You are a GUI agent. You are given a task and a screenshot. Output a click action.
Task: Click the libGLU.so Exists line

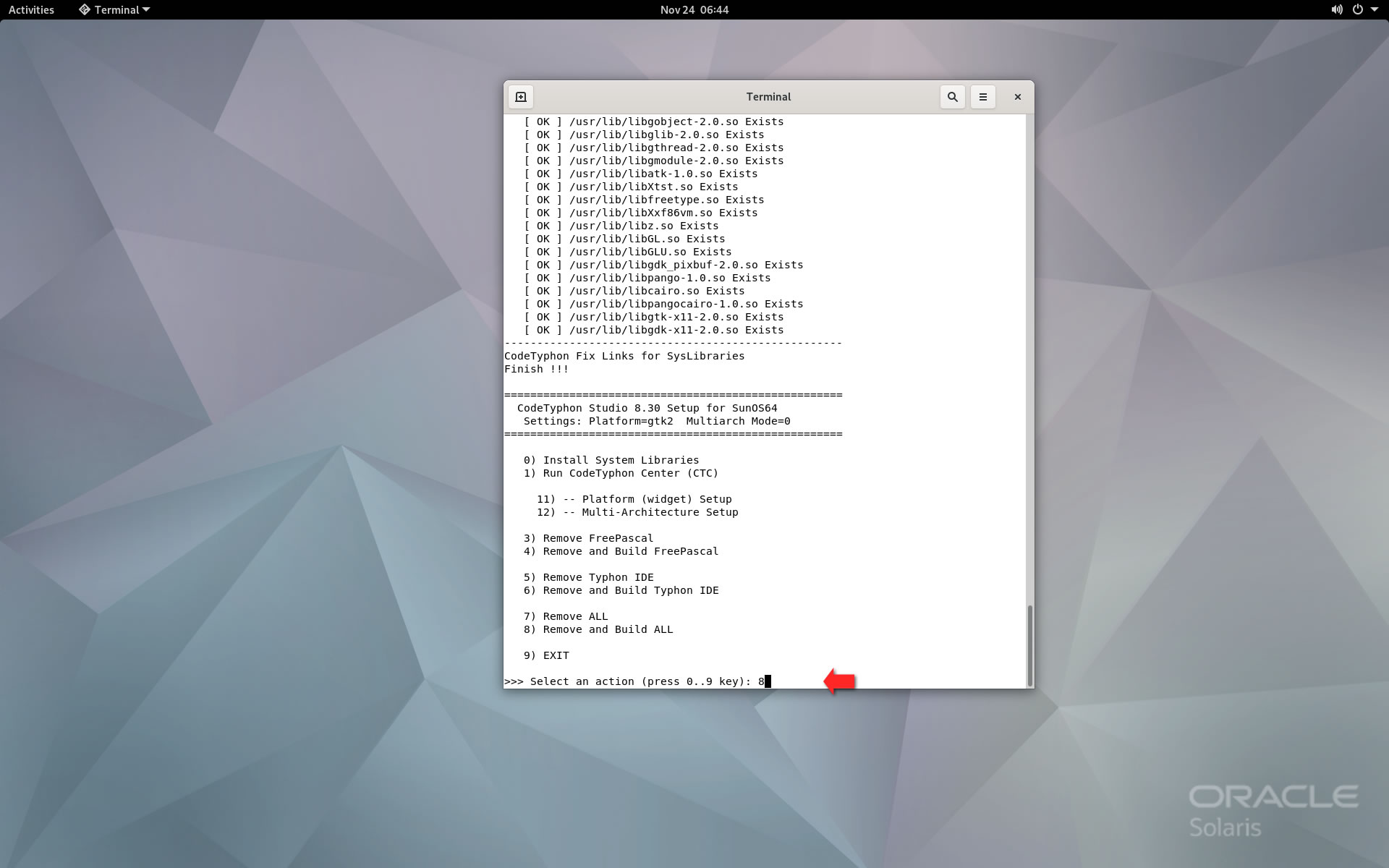pos(628,252)
